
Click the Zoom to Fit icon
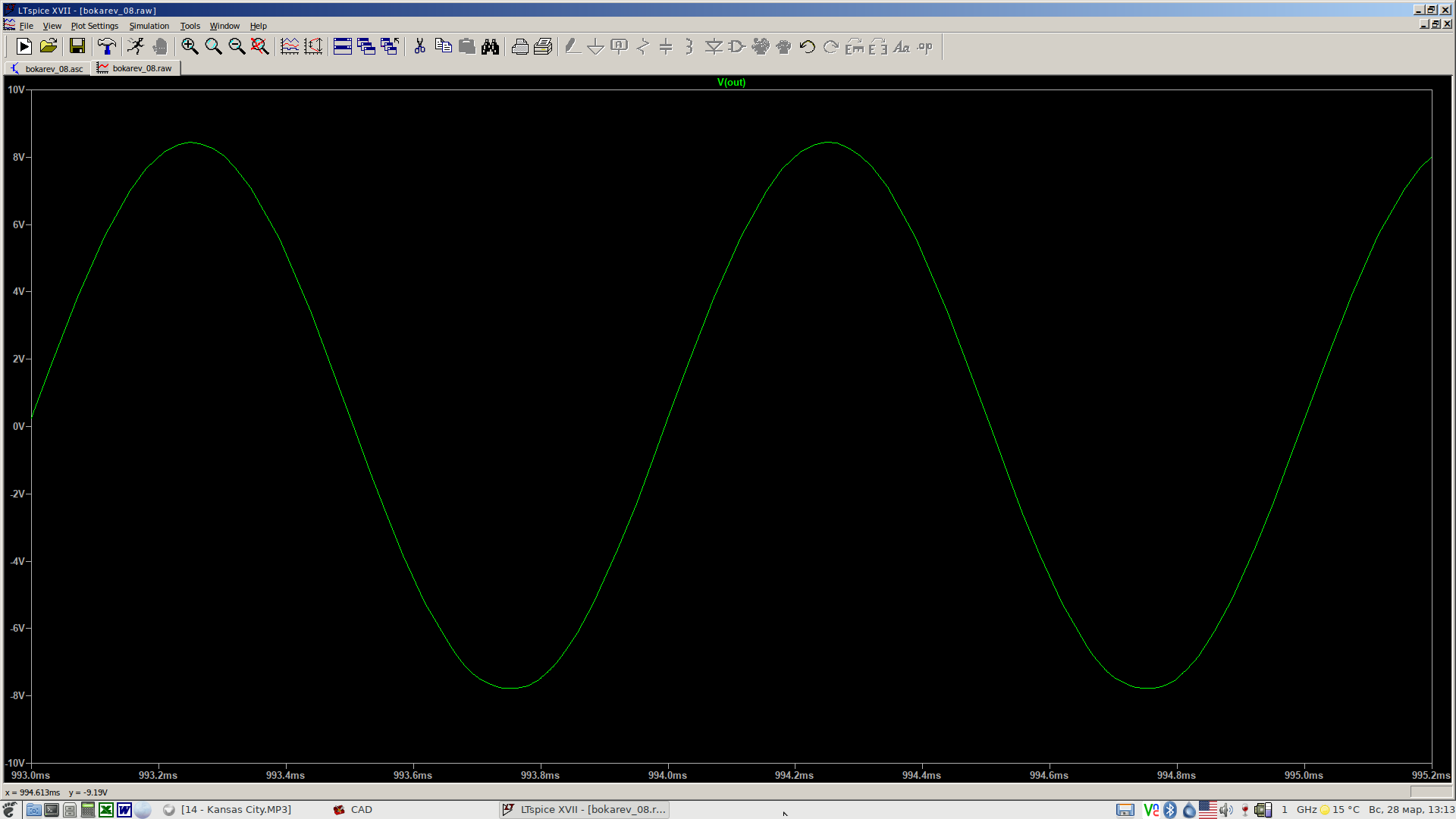[x=260, y=47]
